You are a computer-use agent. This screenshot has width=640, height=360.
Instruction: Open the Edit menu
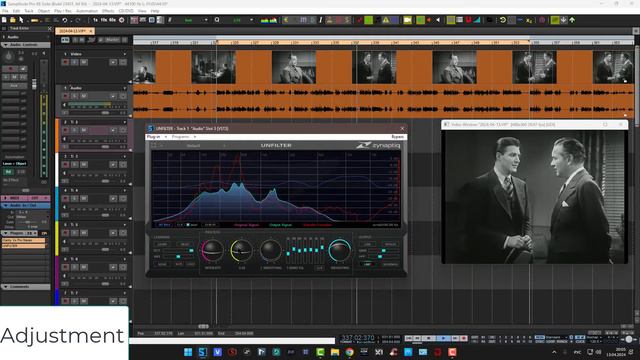[16, 11]
